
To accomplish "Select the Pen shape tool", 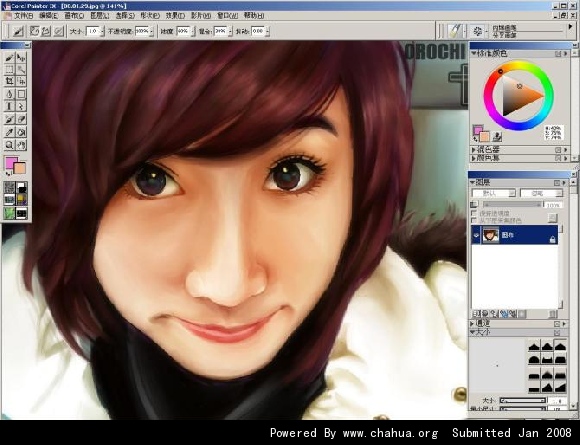I will click(x=10, y=94).
